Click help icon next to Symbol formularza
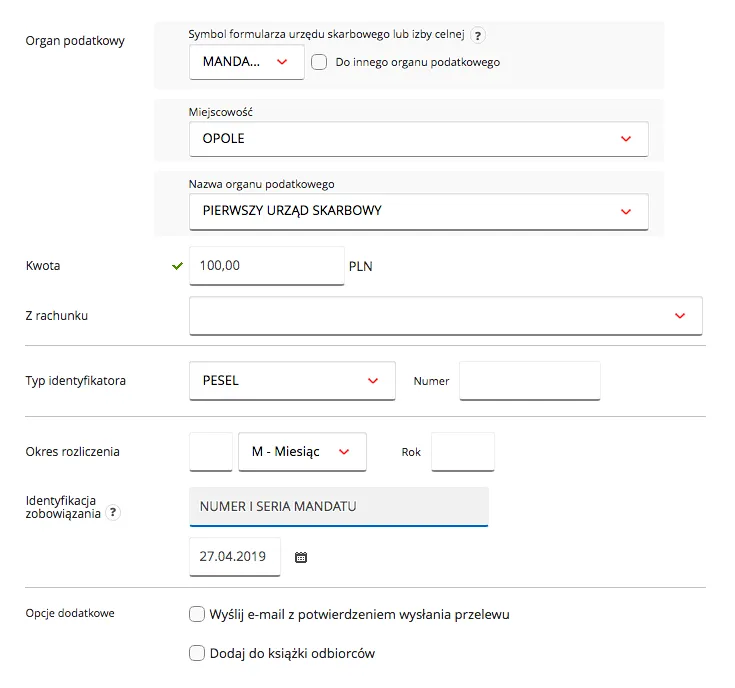 click(478, 36)
